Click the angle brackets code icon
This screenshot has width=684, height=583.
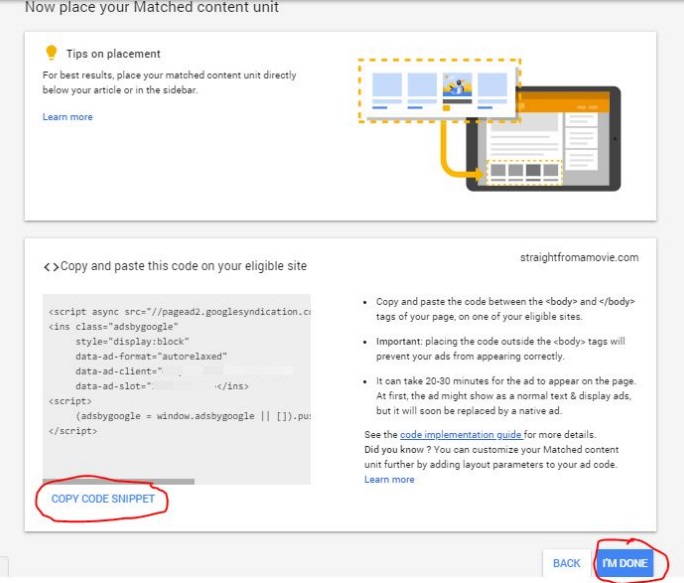coord(51,267)
